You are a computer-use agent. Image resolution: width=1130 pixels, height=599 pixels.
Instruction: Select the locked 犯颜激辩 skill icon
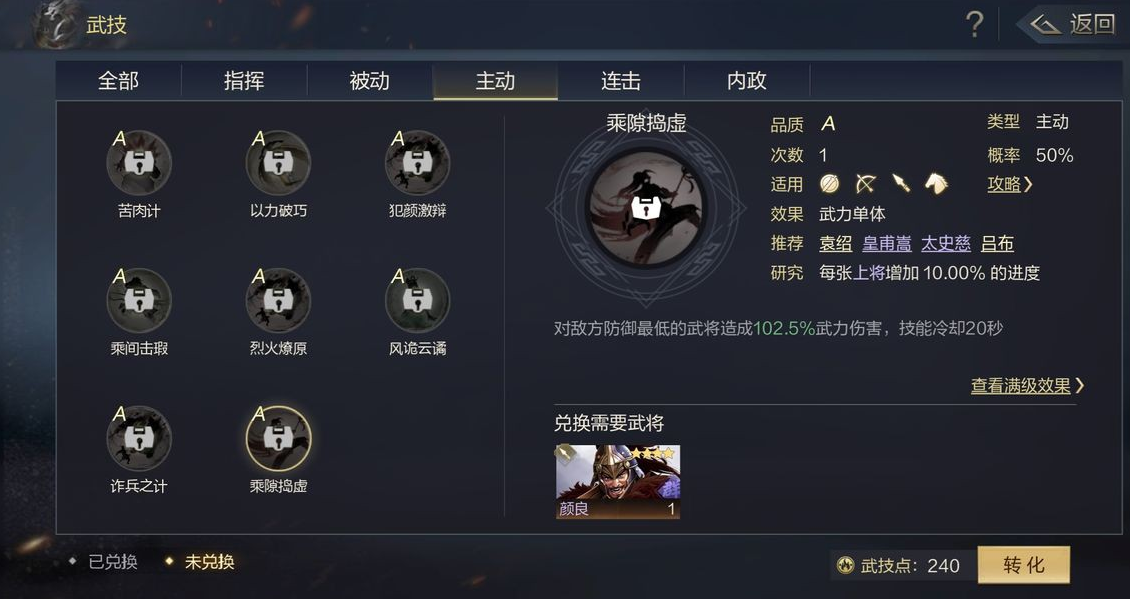[417, 163]
